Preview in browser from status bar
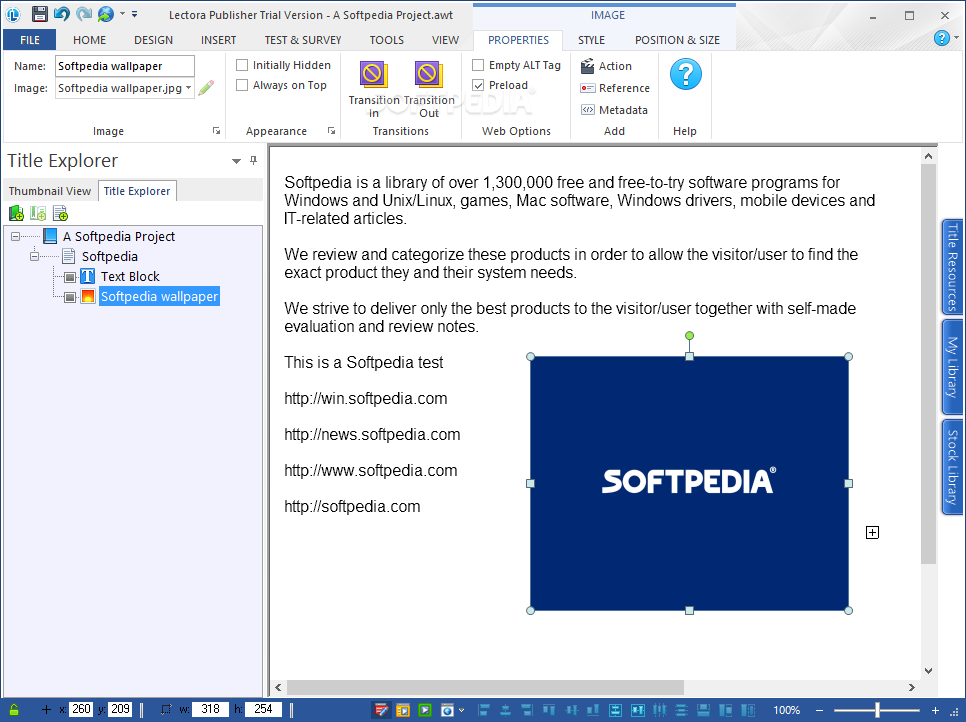This screenshot has width=966, height=722. point(448,710)
